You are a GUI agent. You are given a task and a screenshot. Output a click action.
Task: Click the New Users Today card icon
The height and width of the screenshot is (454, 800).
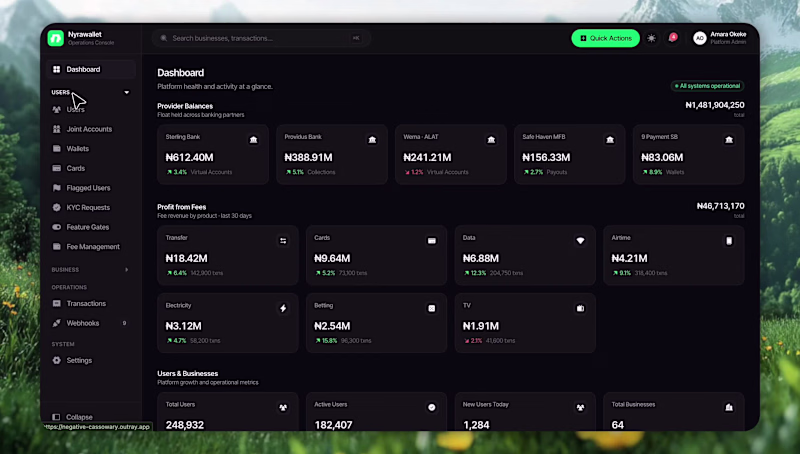(581, 407)
